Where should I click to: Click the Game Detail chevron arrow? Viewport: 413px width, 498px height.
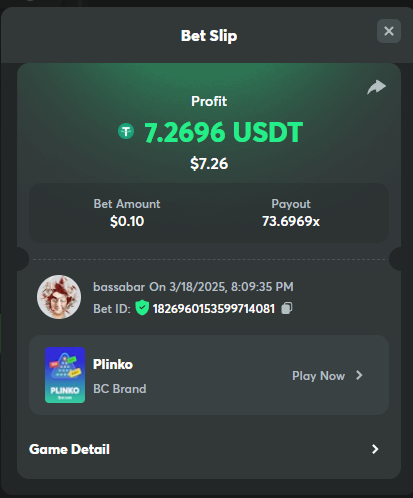tap(375, 449)
